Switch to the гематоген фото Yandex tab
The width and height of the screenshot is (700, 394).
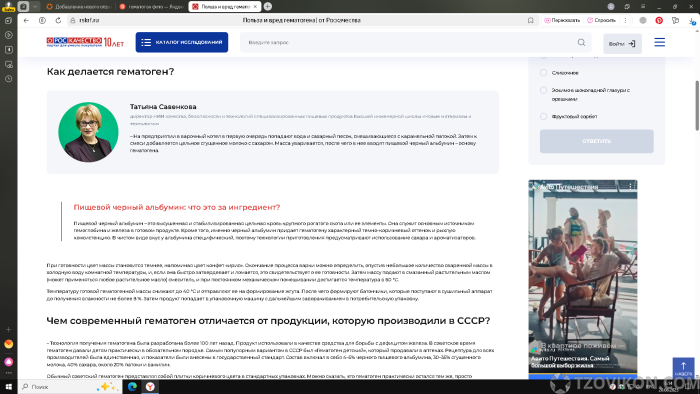coord(152,6)
